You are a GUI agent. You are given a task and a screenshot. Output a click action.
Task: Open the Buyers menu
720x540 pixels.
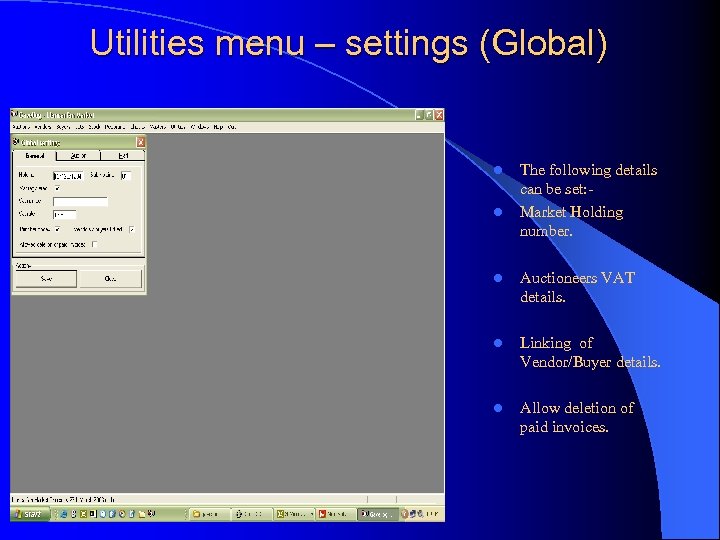point(63,127)
